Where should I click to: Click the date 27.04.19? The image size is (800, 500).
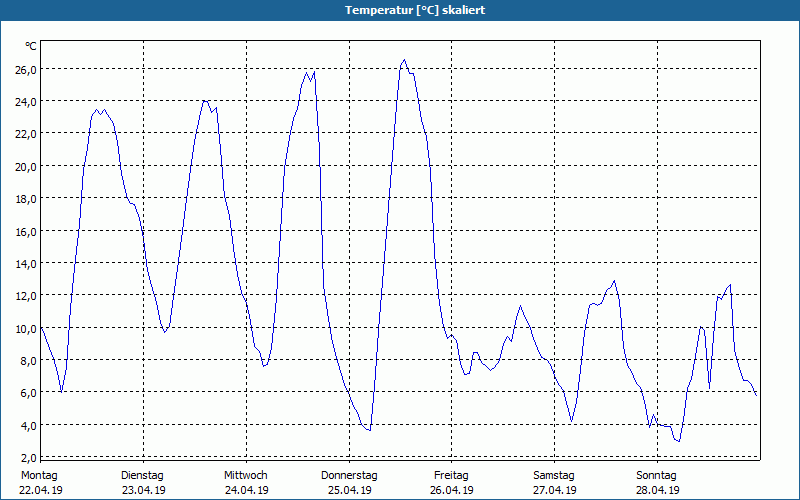pyautogui.click(x=555, y=490)
